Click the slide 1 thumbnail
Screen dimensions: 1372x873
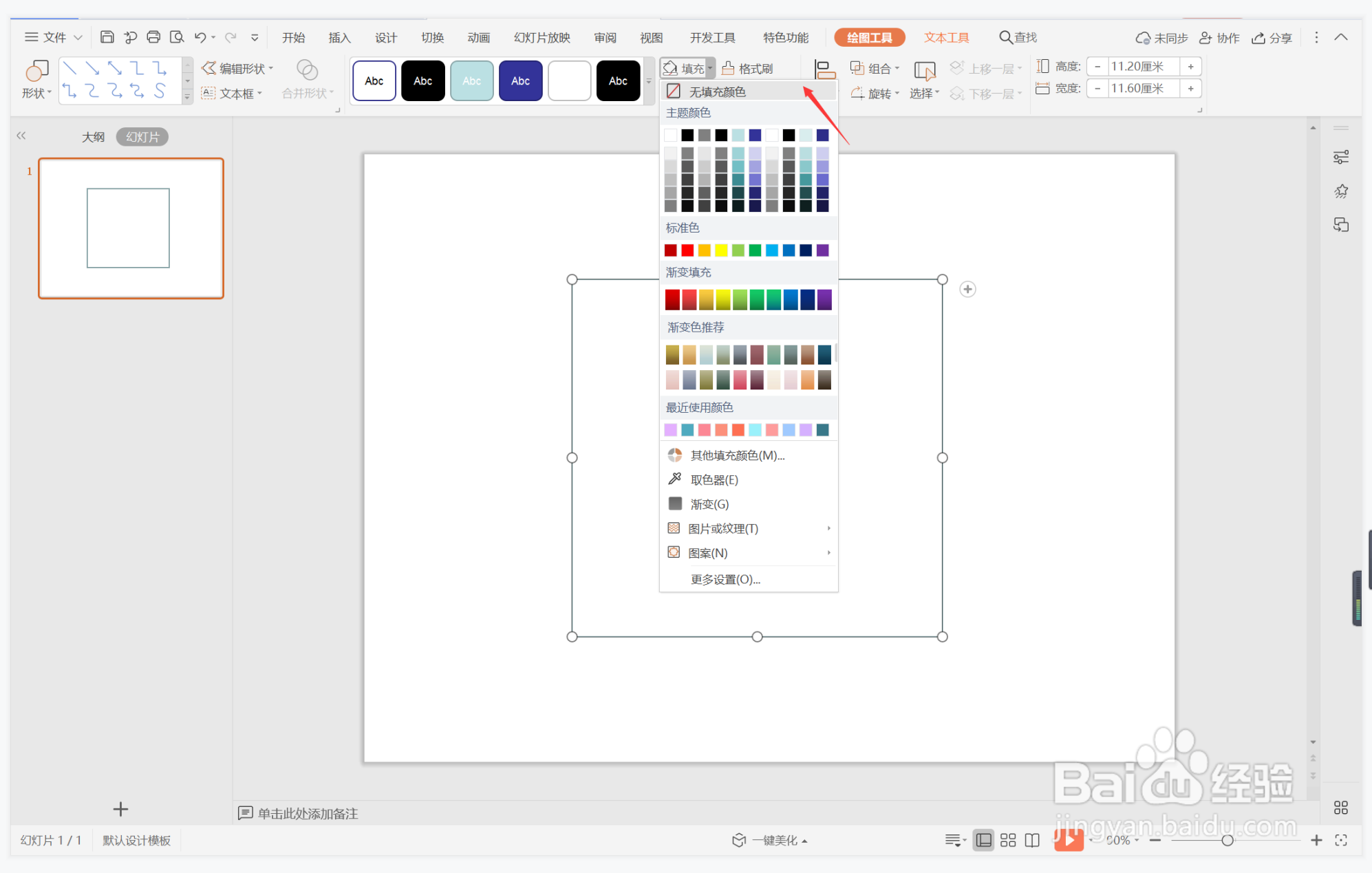tap(131, 228)
